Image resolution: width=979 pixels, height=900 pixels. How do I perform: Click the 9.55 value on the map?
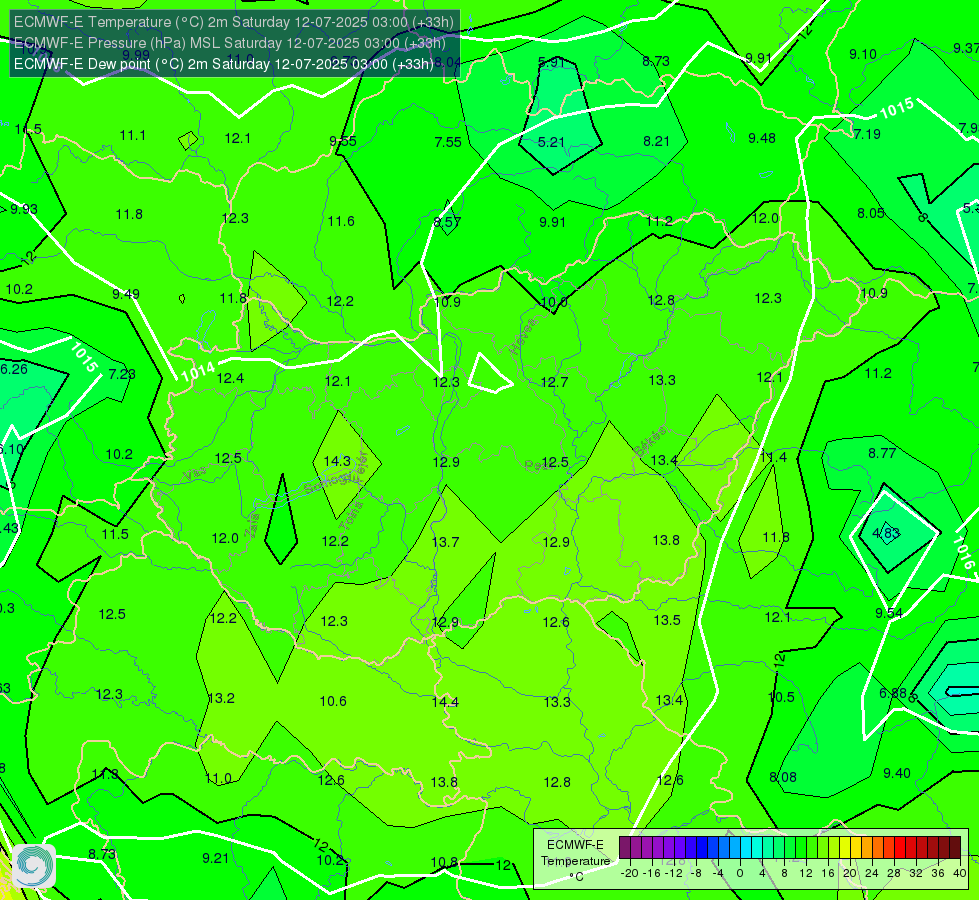[343, 141]
